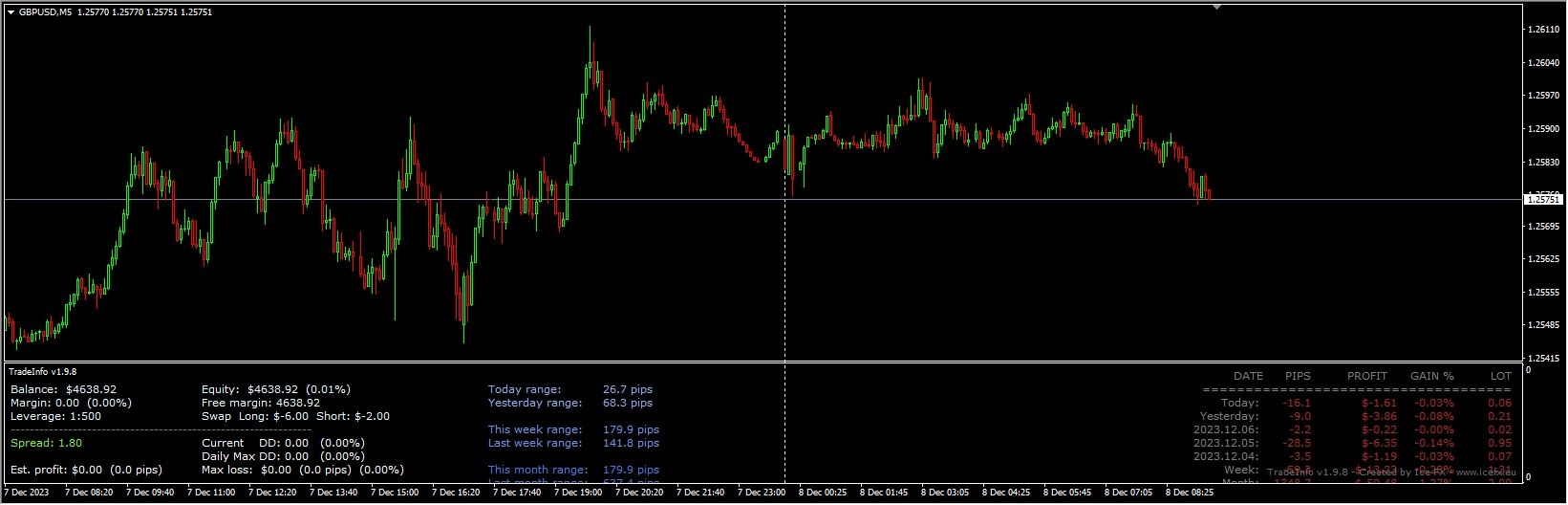Click the '8 Dec 01:45' time axis label
Screen dimensions: 1568x505
(885, 494)
